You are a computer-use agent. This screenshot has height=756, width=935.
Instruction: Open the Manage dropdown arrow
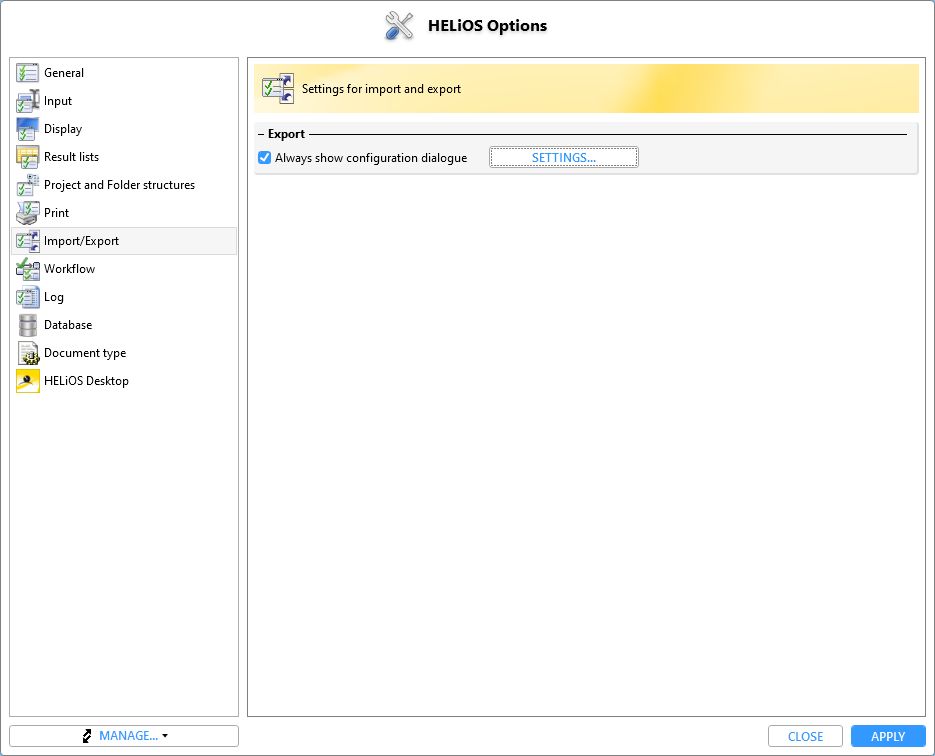click(x=165, y=736)
